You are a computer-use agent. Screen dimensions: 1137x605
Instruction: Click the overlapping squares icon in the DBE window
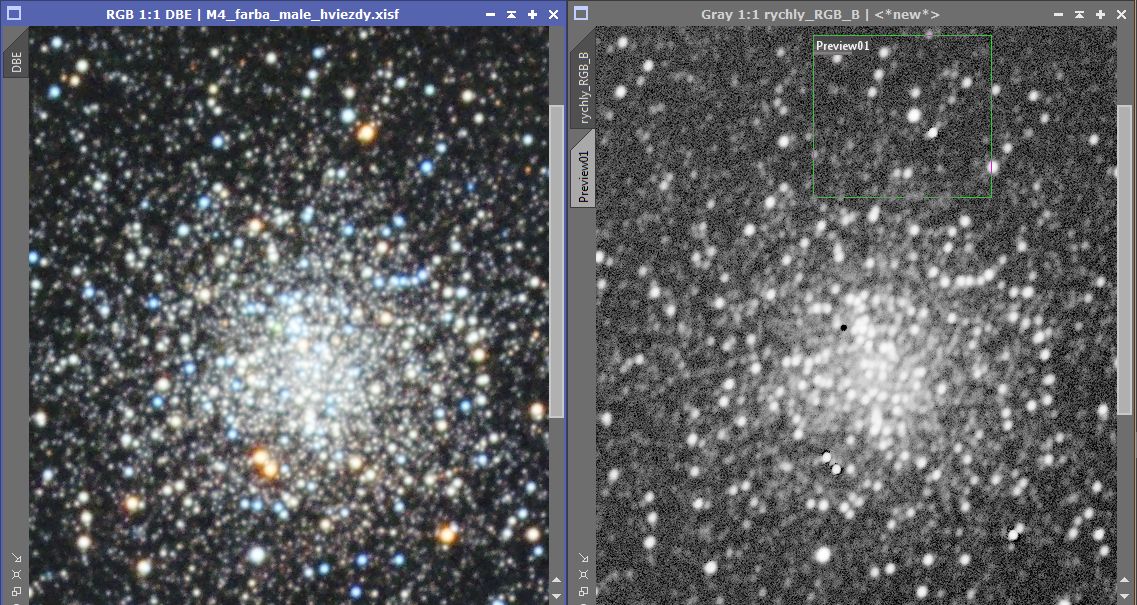coord(16,592)
